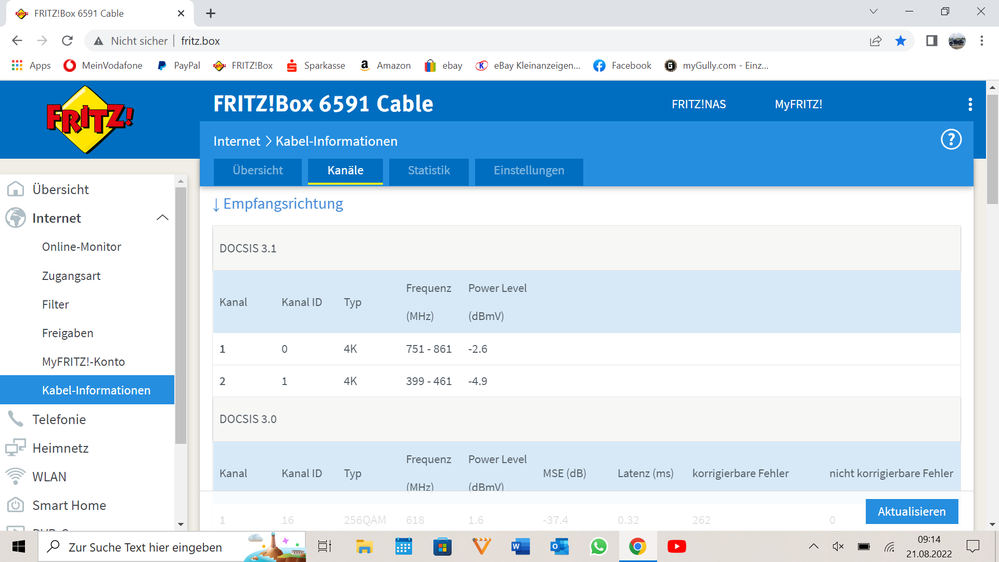Viewport: 999px width, 562px height.
Task: Click the Windows Start button
Action: (x=18, y=547)
